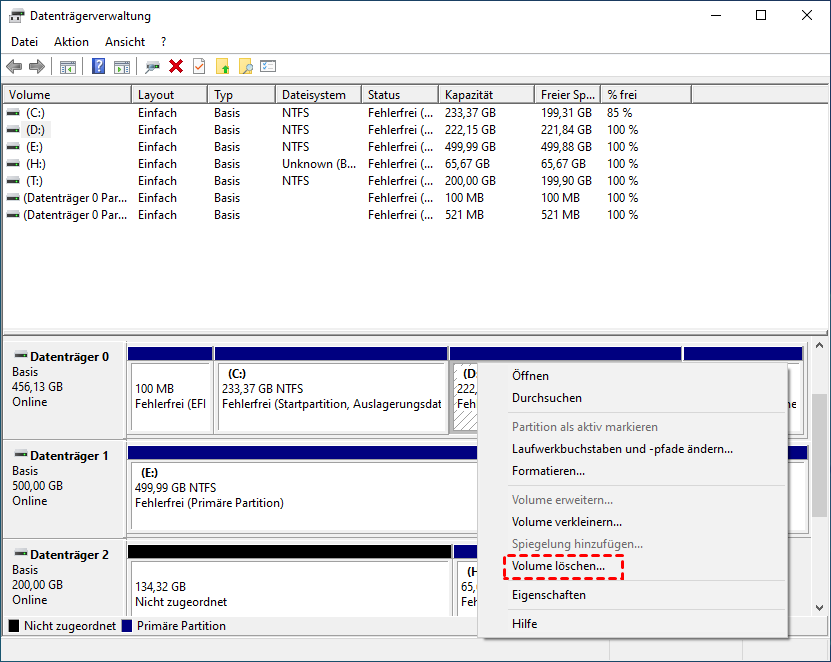
Task: Click the folder with magnifier icon
Action: click(x=245, y=66)
